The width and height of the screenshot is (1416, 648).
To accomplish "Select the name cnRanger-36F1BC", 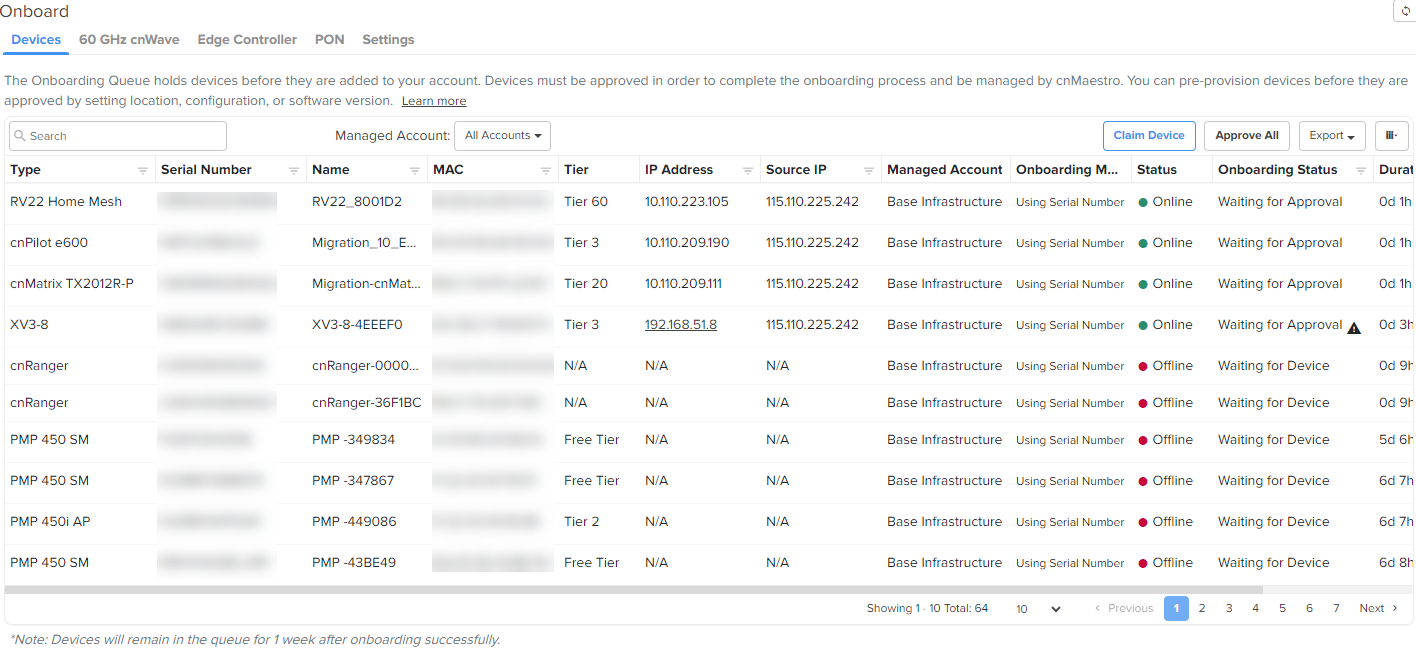I will (x=367, y=403).
